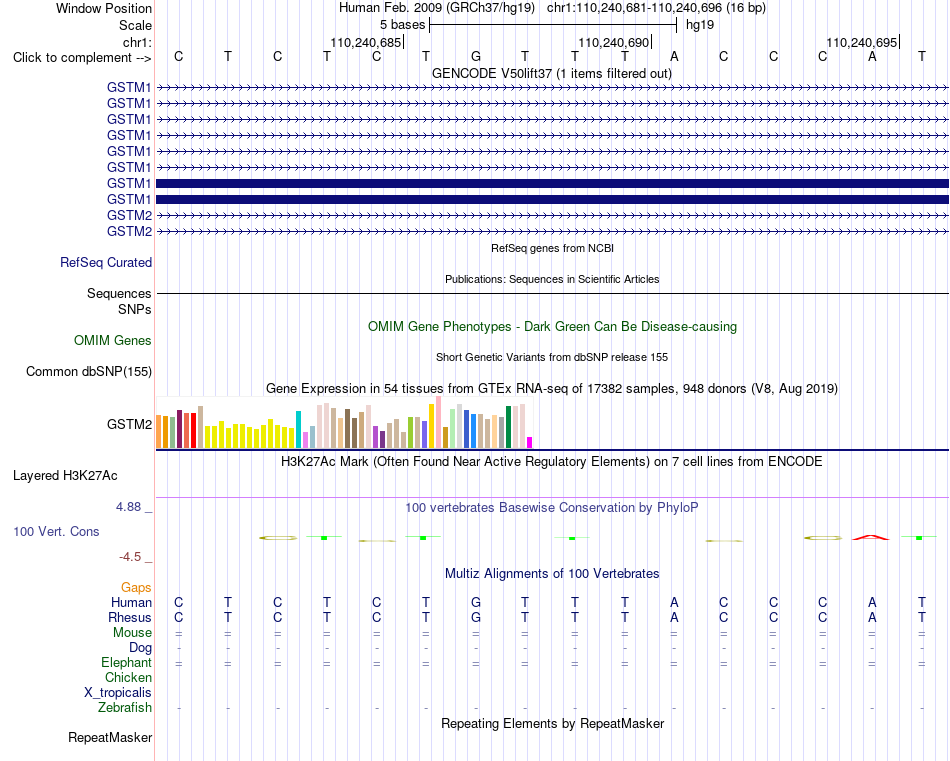
Task: Click 'Short Genetic Variants from dbSNP release 155'
Action: (552, 357)
